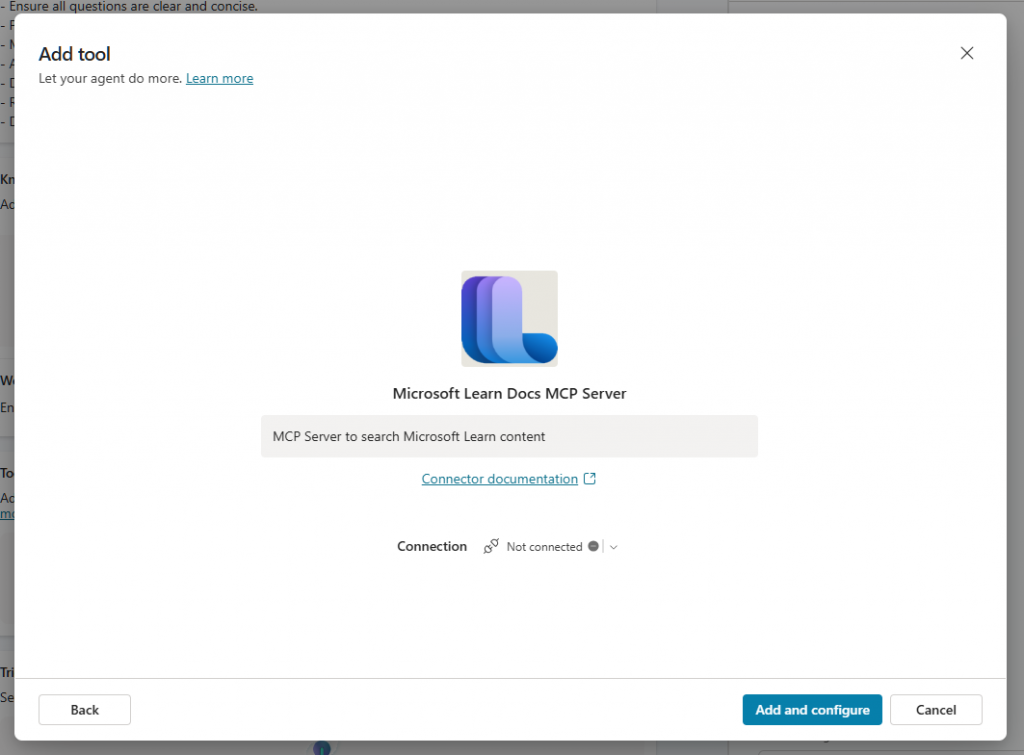The image size is (1024, 755).
Task: Click the chevron to choose a connection
Action: [x=613, y=546]
